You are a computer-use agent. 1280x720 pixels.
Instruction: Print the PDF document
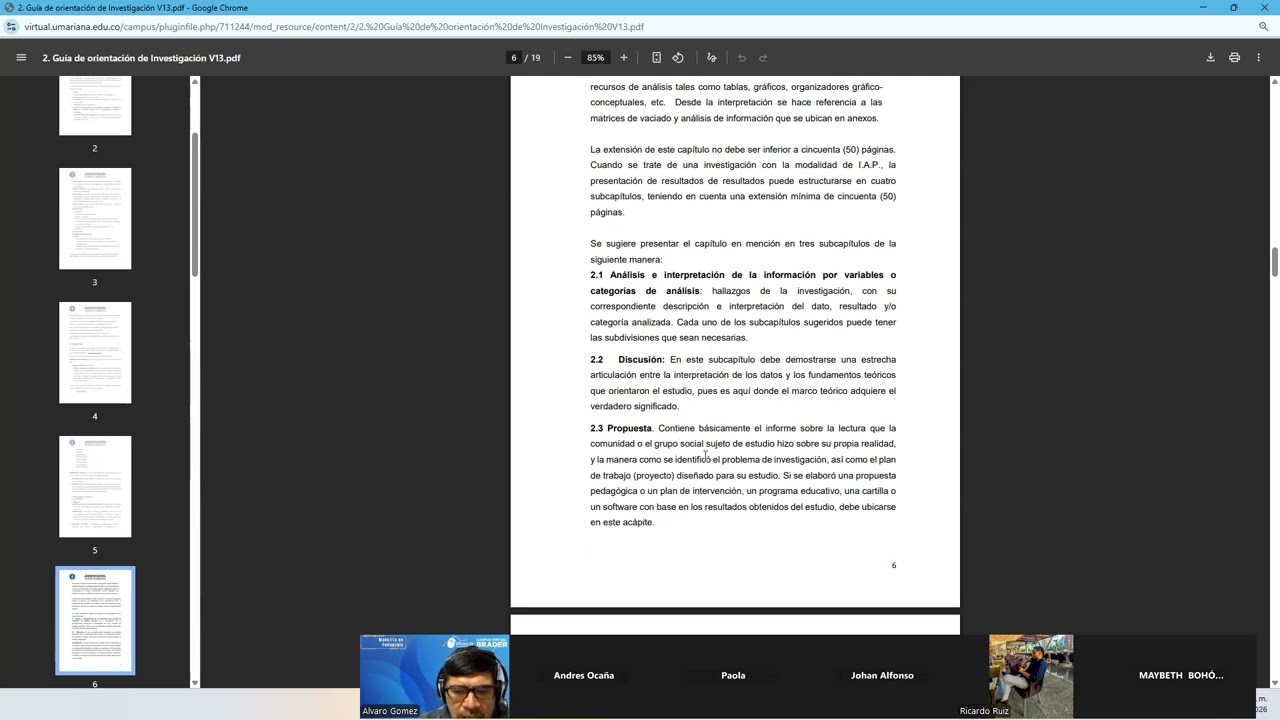coord(1234,58)
